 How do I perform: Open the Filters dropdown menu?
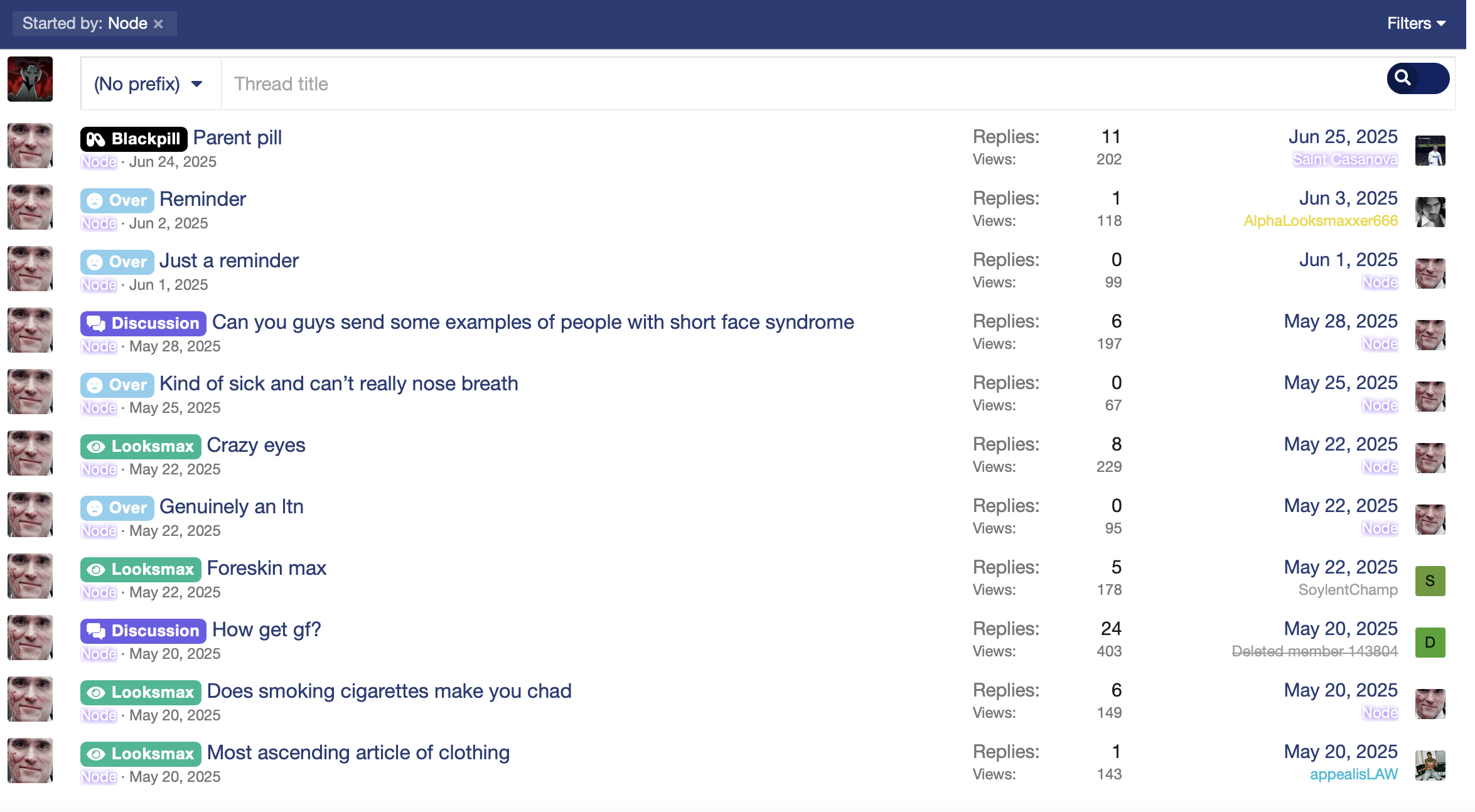(1416, 24)
